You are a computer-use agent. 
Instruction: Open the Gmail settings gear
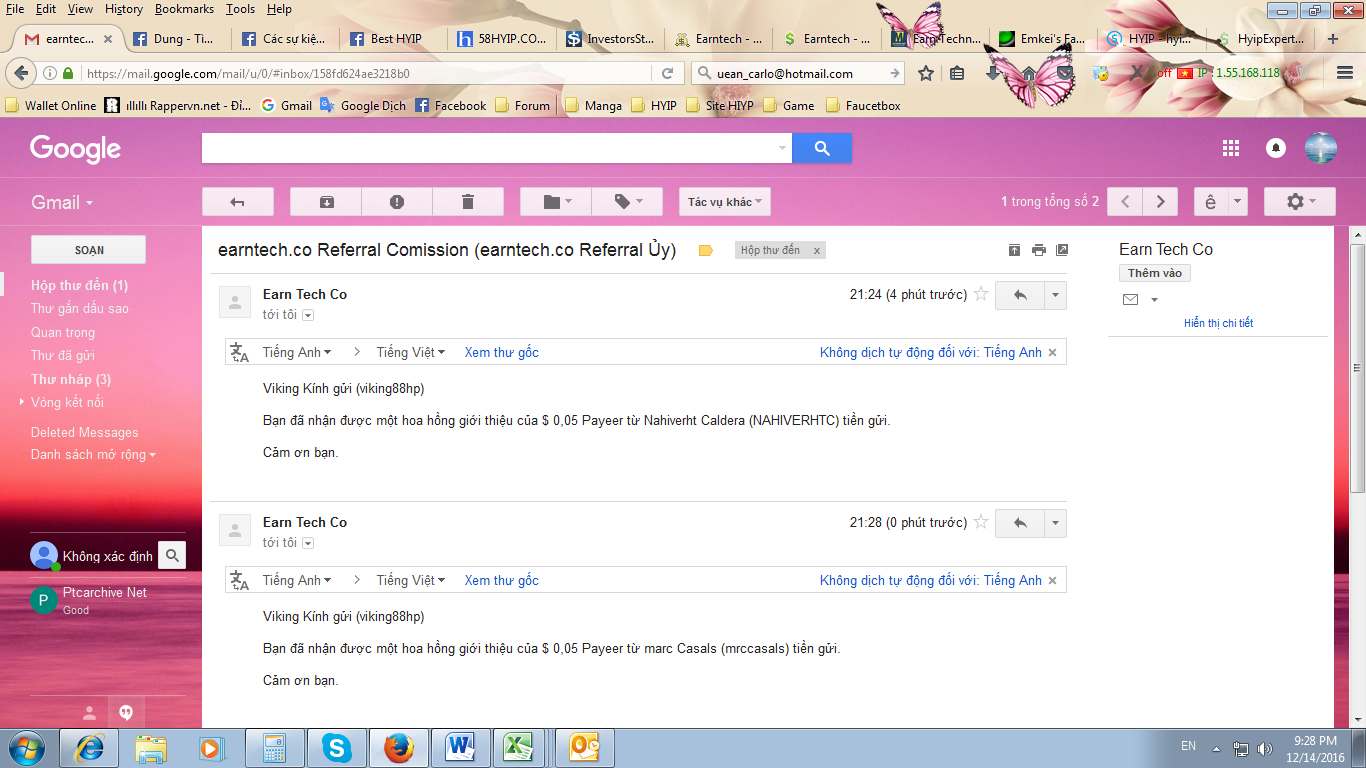1299,202
